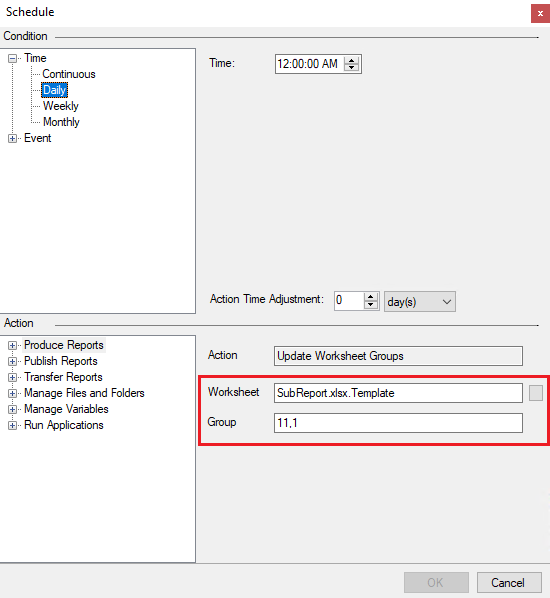The image size is (550, 598).
Task: Expand the Publish Reports node
Action: click(13, 362)
